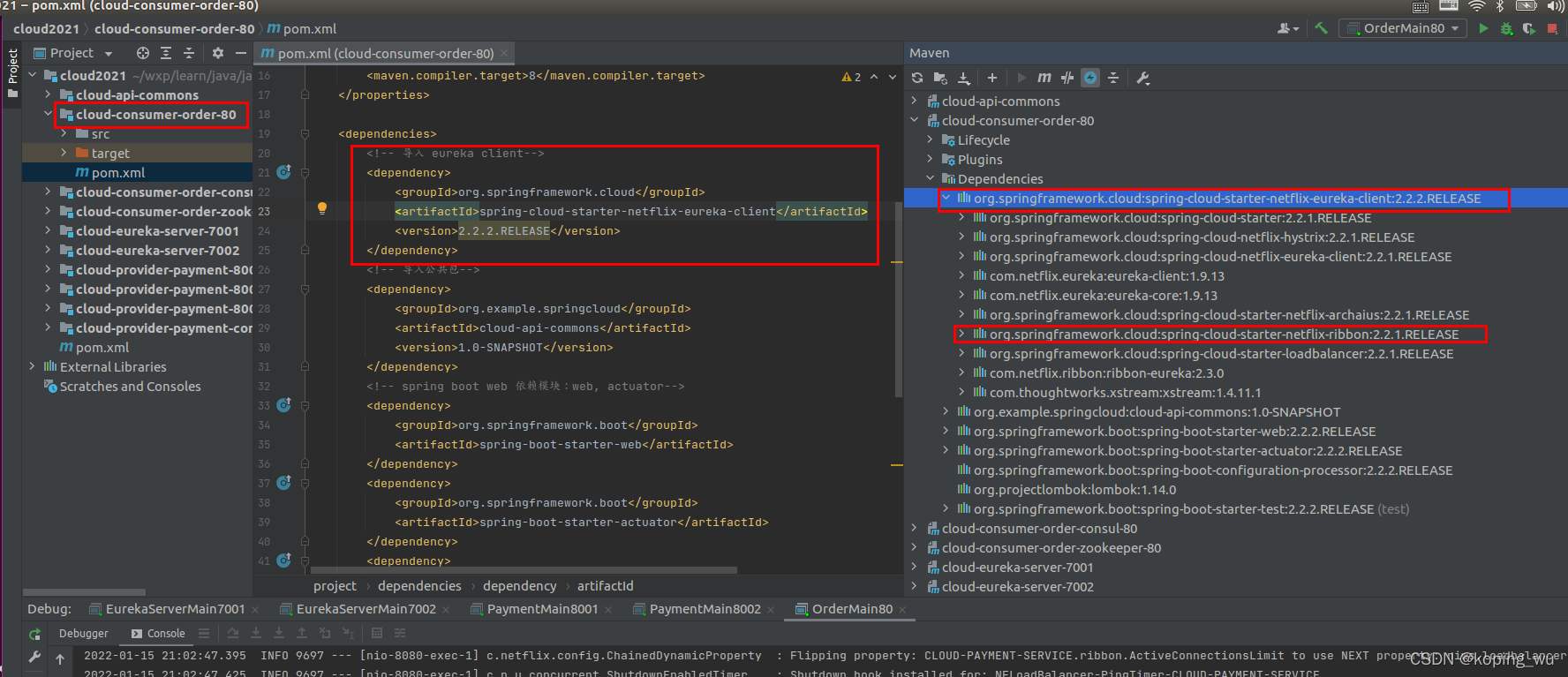Collapse cloud-consumer-order-80 in Project tree
Screen dimensions: 1568x677
point(48,114)
